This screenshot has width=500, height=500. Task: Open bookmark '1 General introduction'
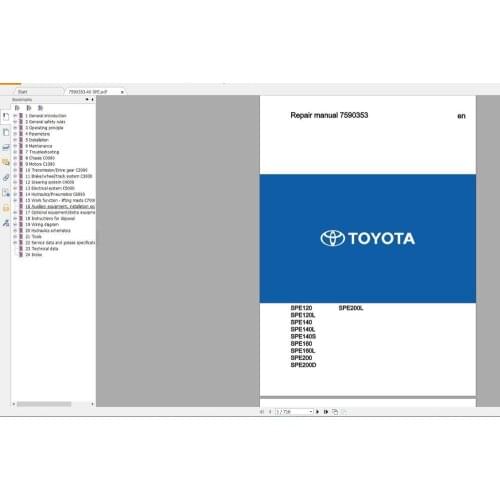point(46,116)
